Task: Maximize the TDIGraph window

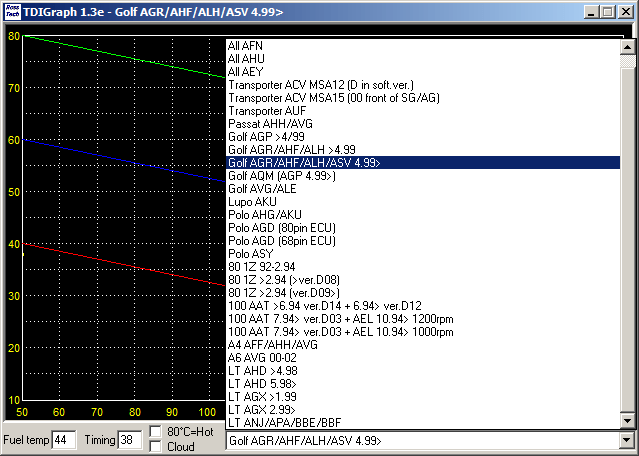Action: tap(607, 12)
